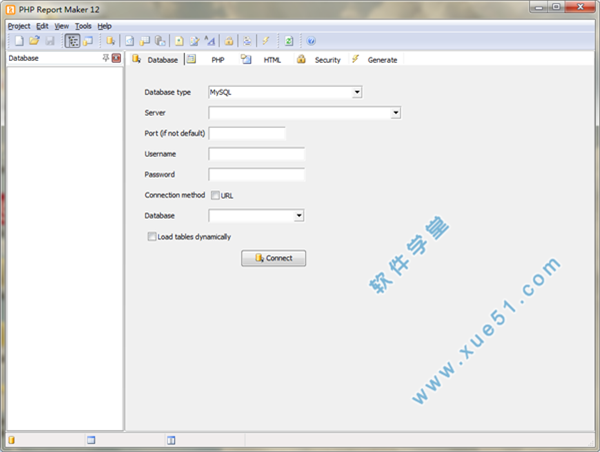Close the Database side panel
The width and height of the screenshot is (600, 452).
click(116, 58)
